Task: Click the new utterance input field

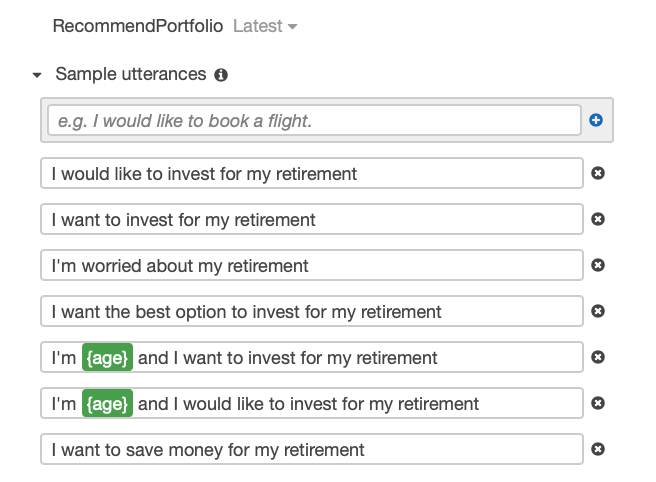Action: tap(312, 121)
